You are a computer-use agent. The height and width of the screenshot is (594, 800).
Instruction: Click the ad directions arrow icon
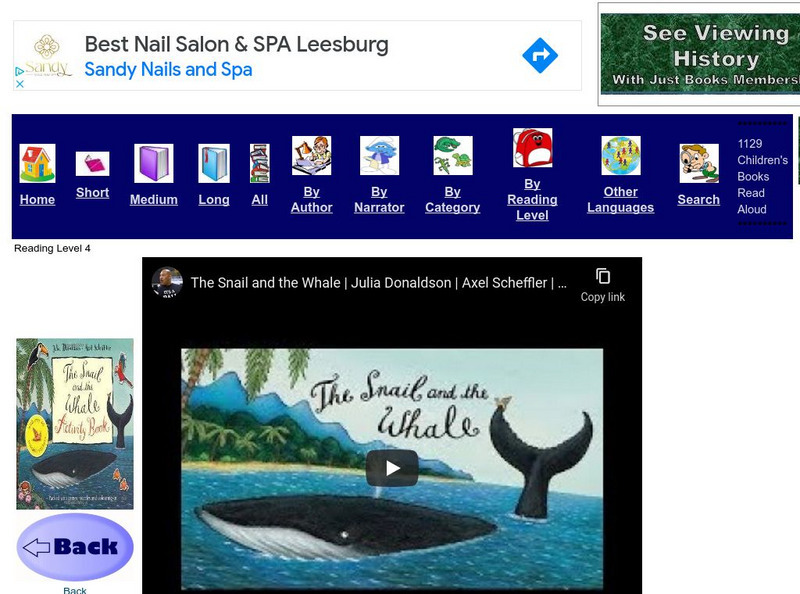(540, 56)
